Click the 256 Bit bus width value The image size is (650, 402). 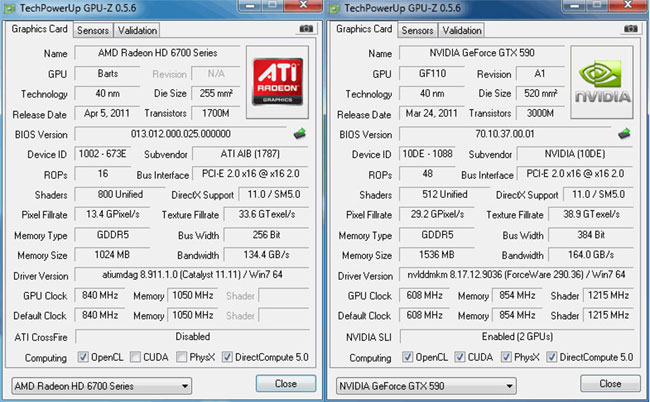coord(267,235)
